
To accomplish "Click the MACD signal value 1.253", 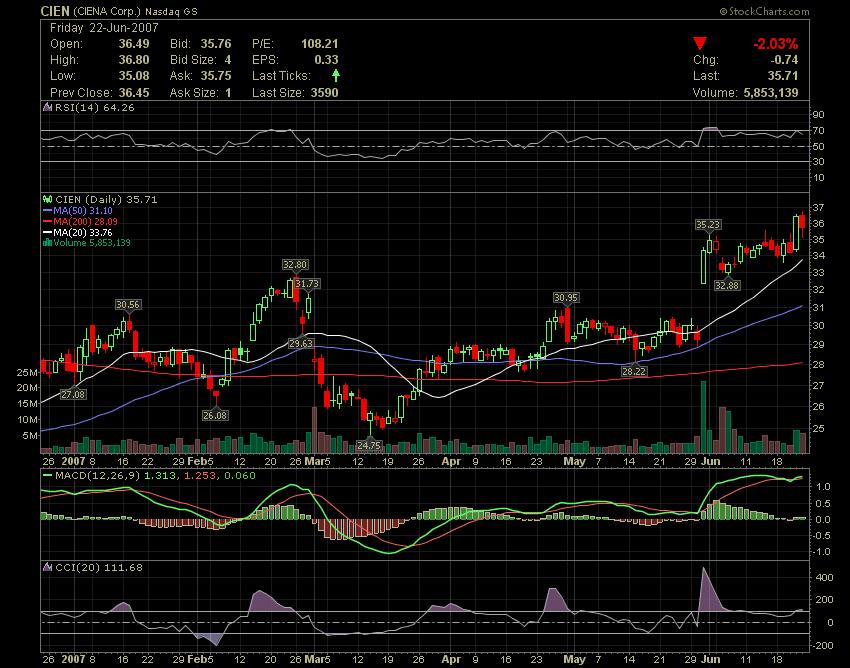I will (200, 476).
